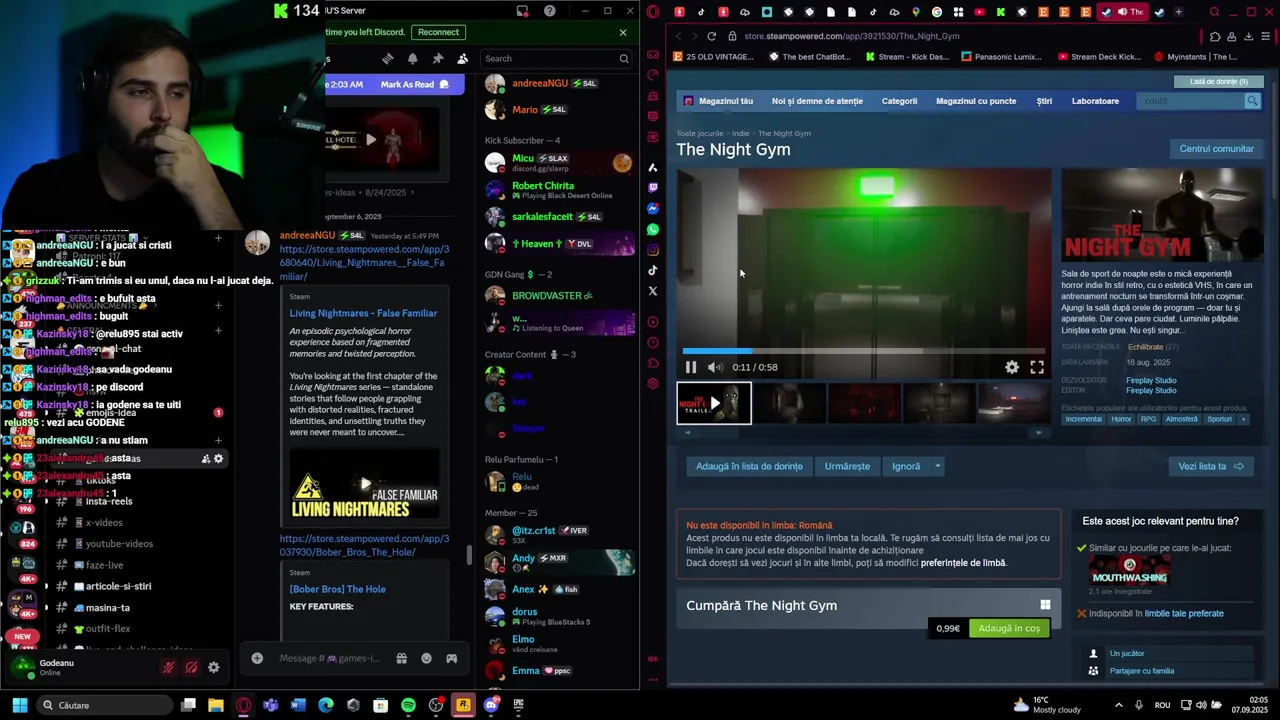
Task: Open 'Centrul comunitar' button
Action: pyautogui.click(x=1216, y=149)
